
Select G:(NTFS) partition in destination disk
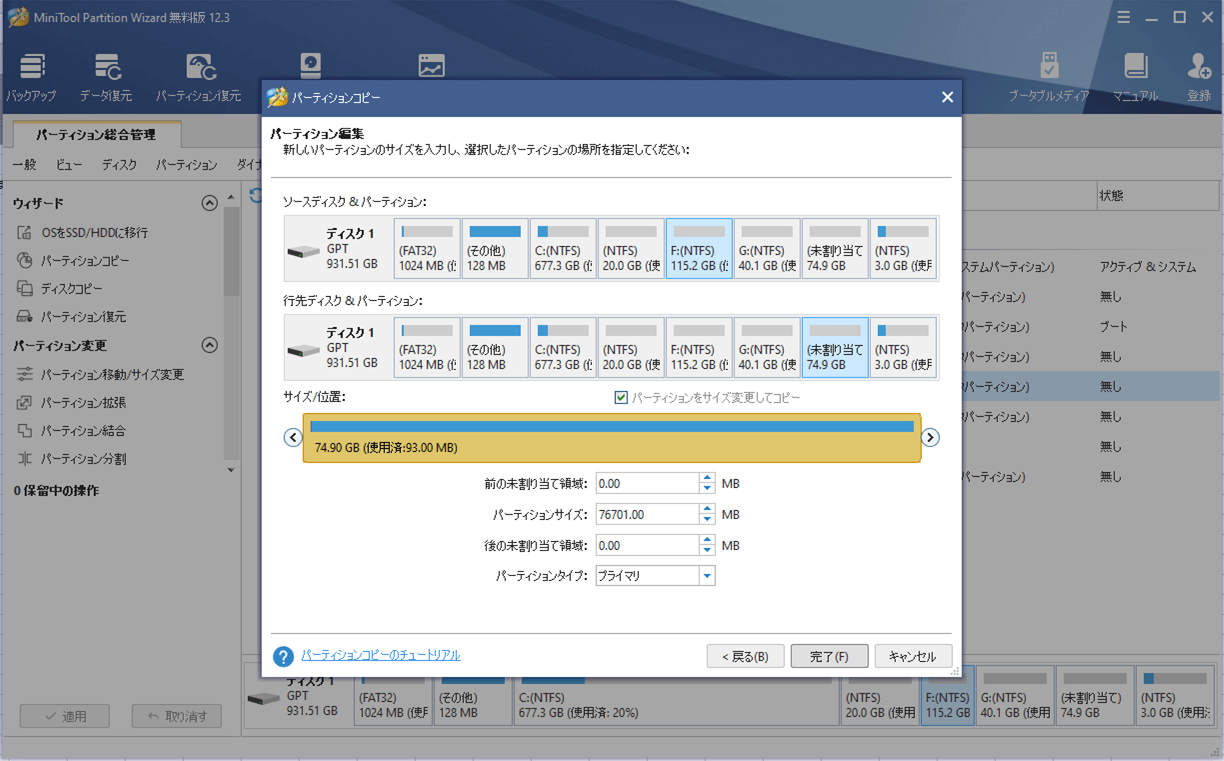767,348
